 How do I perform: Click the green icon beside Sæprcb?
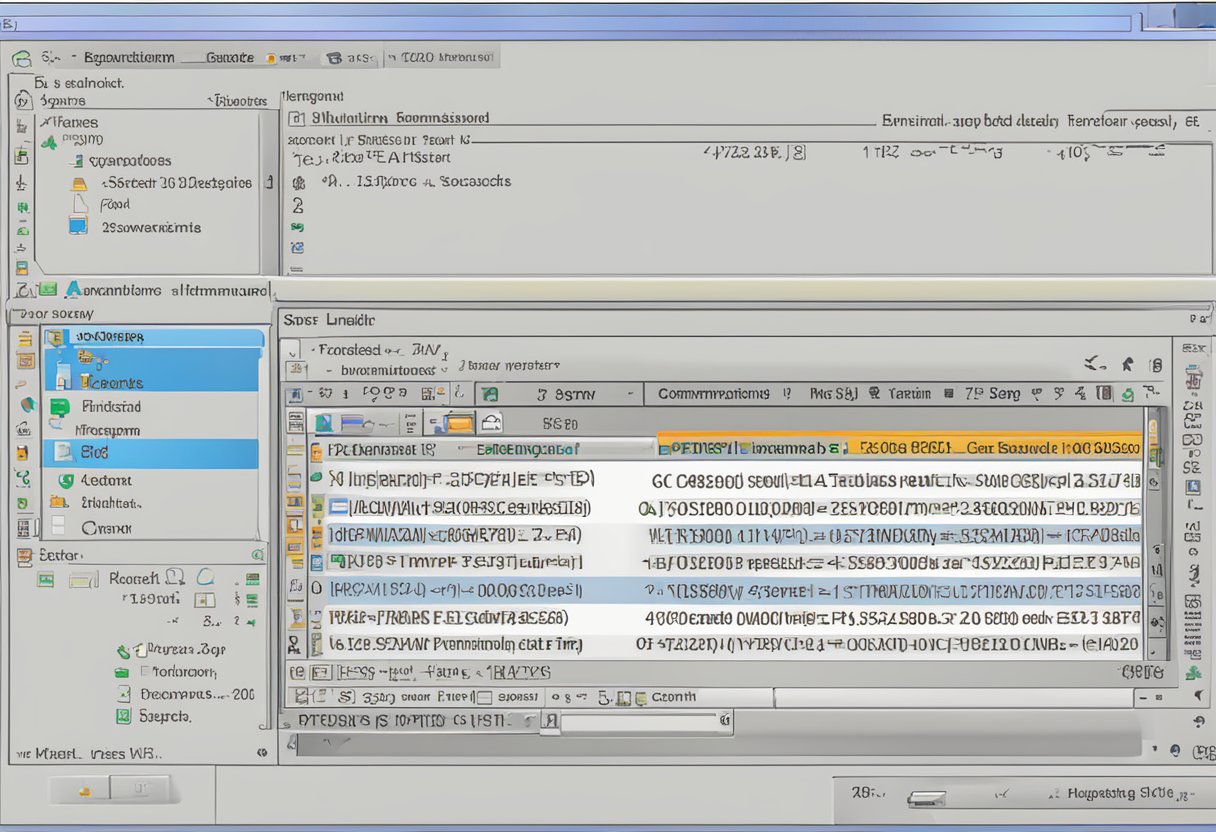[x=123, y=716]
